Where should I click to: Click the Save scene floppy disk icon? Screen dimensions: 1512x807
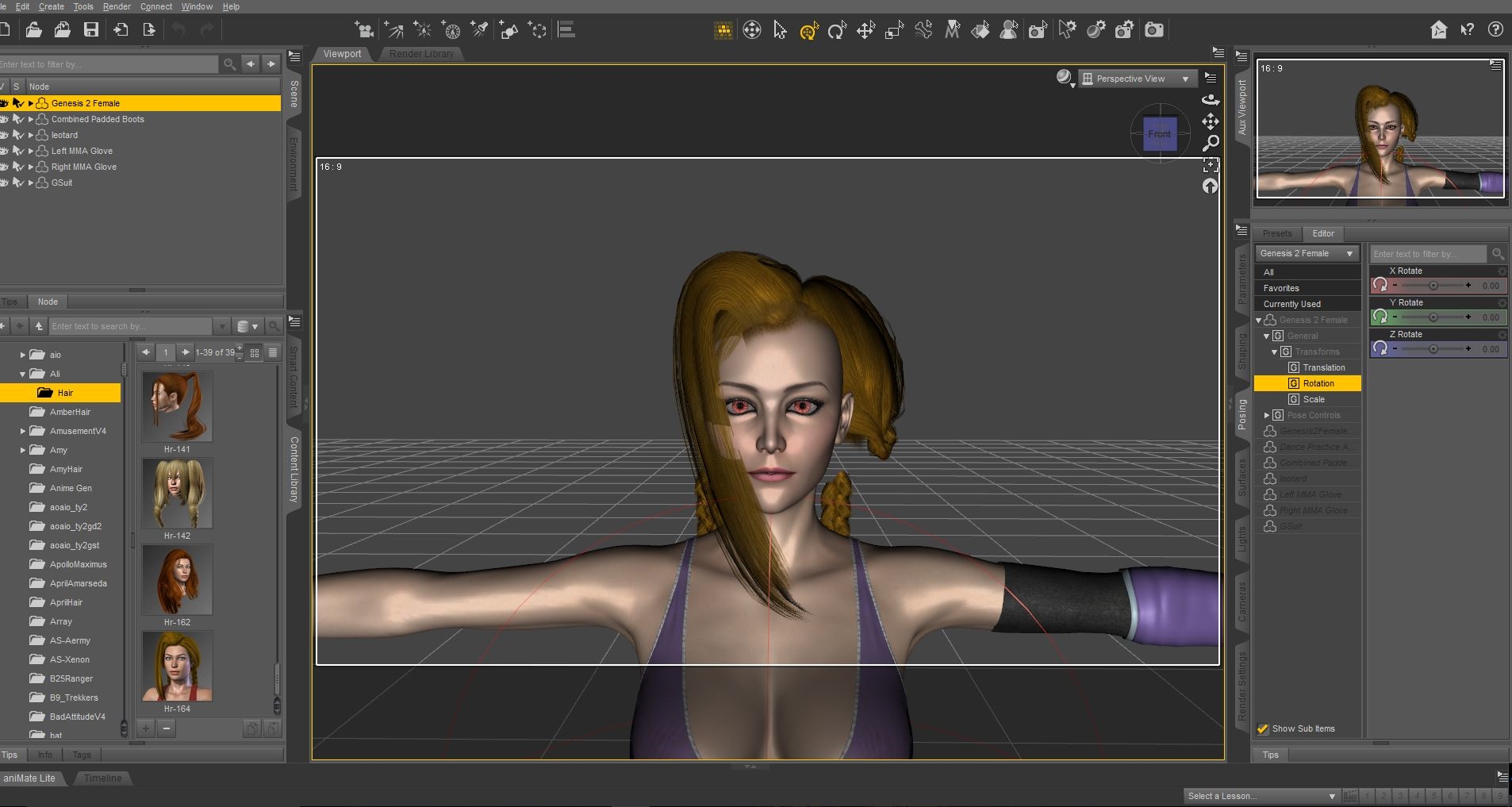coord(91,30)
